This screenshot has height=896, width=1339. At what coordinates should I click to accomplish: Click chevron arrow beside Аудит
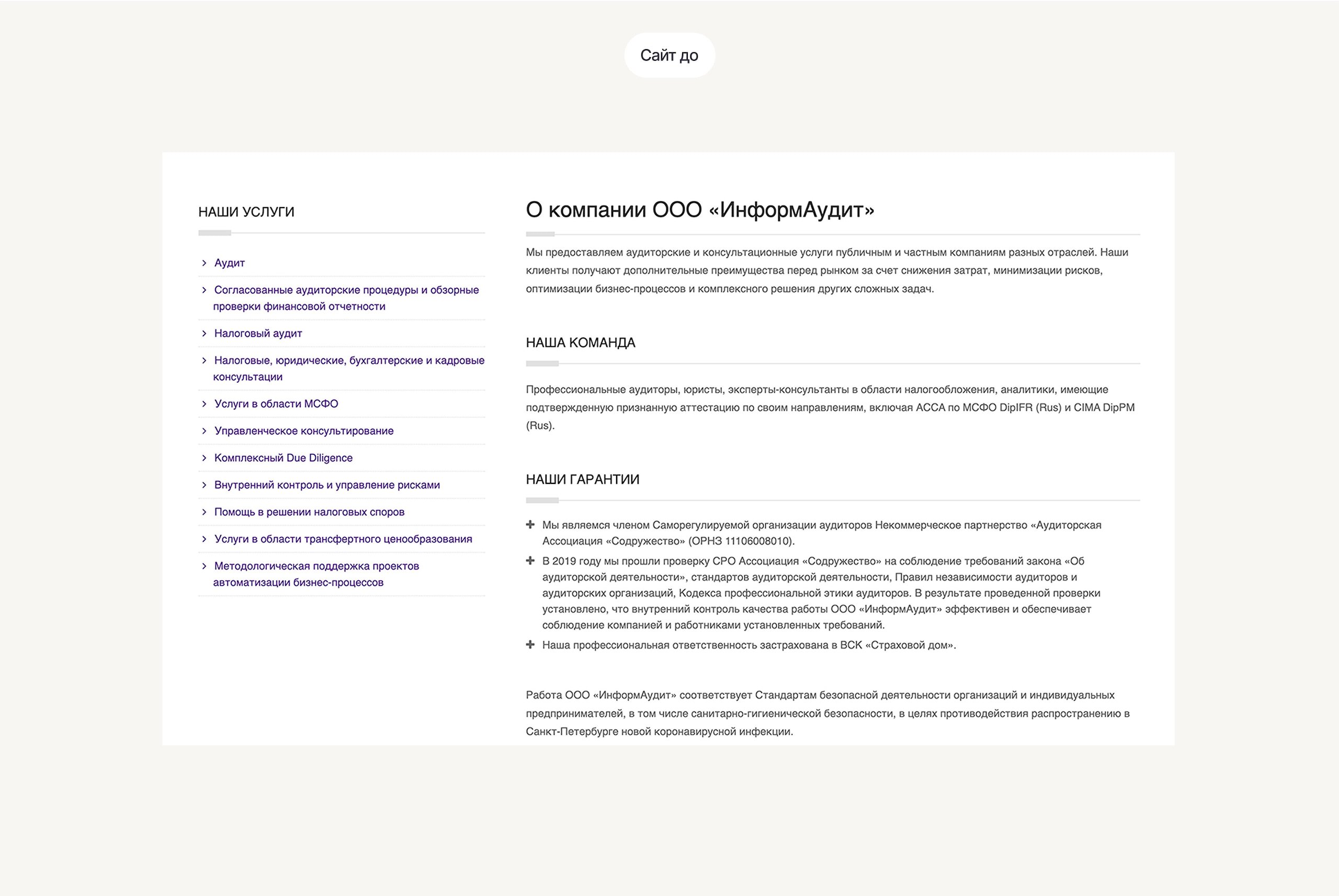[x=204, y=263]
